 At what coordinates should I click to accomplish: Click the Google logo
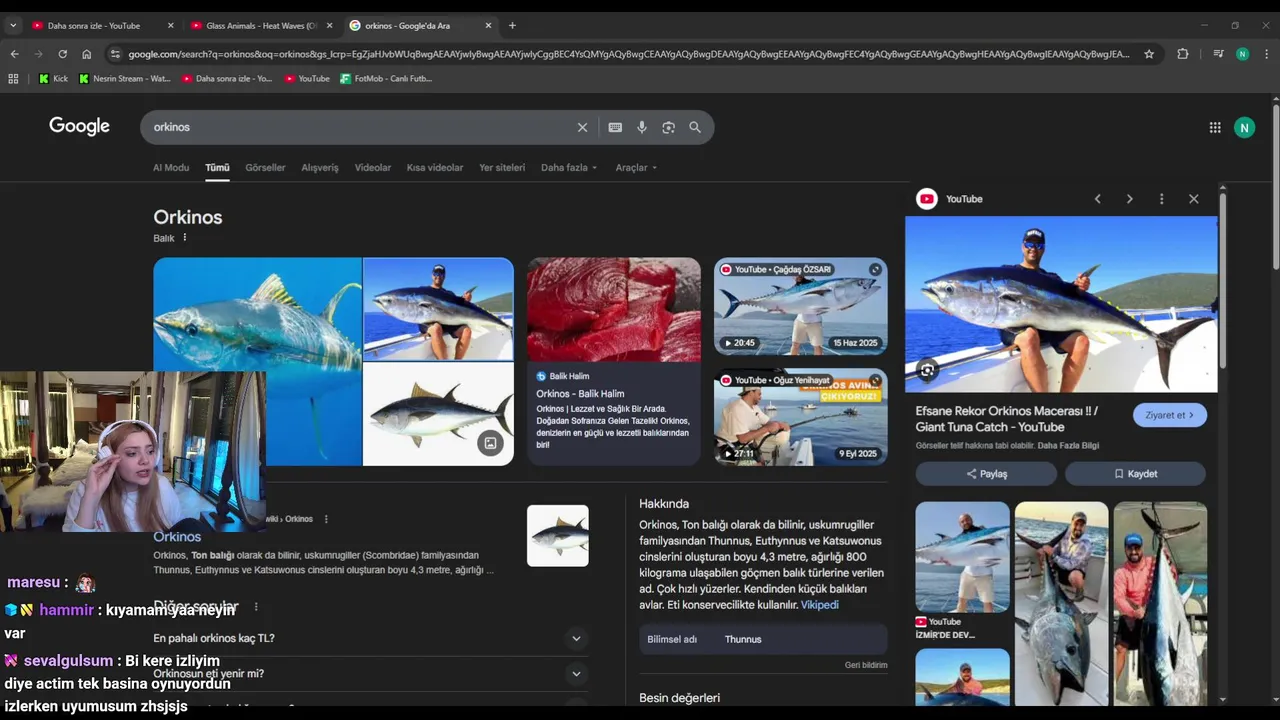click(x=79, y=126)
